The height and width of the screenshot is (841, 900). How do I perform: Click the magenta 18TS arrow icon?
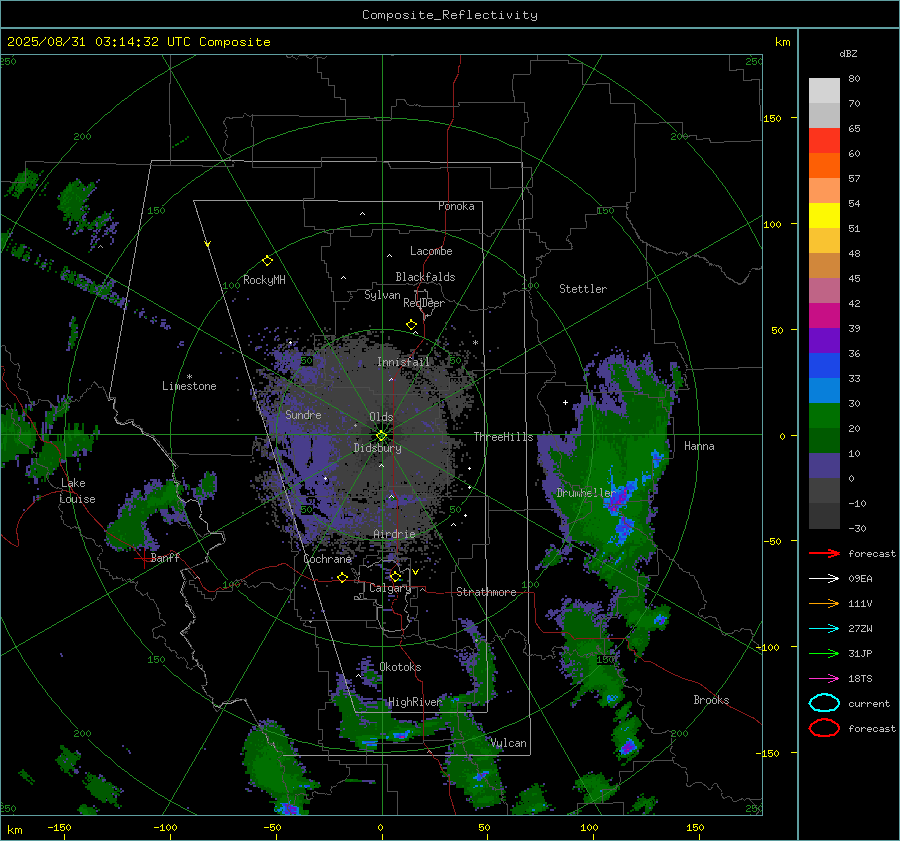[824, 679]
